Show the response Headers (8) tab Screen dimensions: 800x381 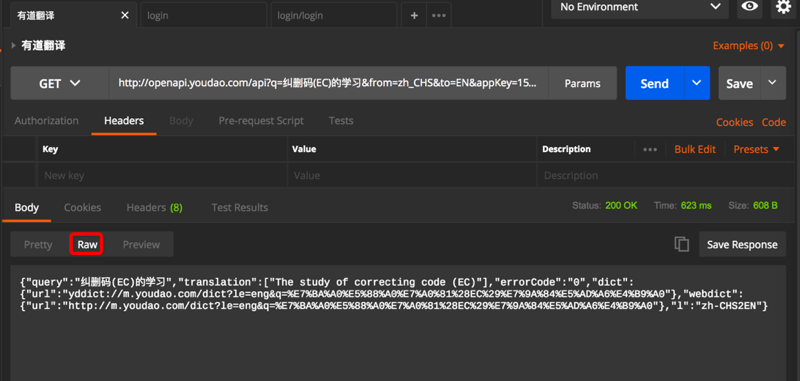155,208
